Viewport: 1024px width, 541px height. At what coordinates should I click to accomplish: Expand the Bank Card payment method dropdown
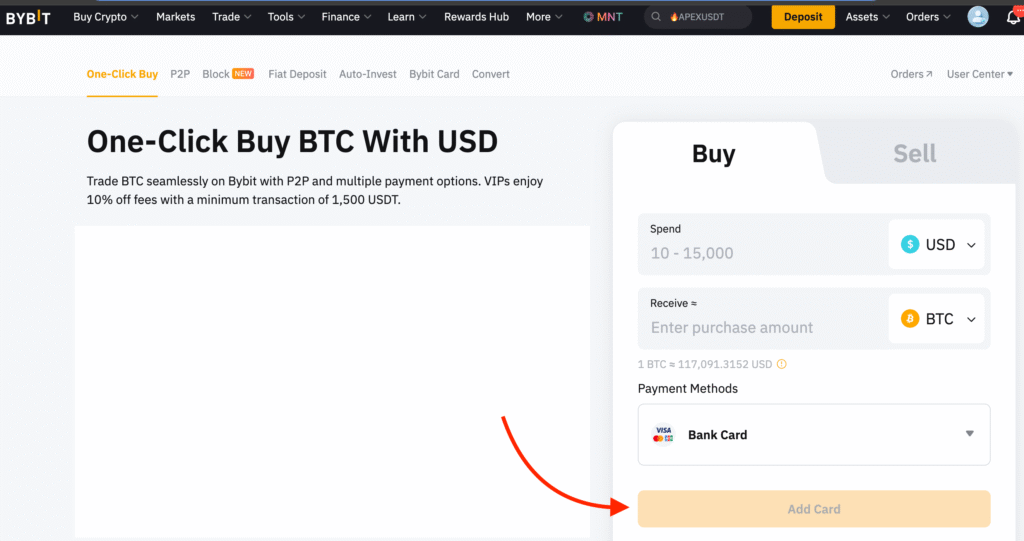pos(969,434)
